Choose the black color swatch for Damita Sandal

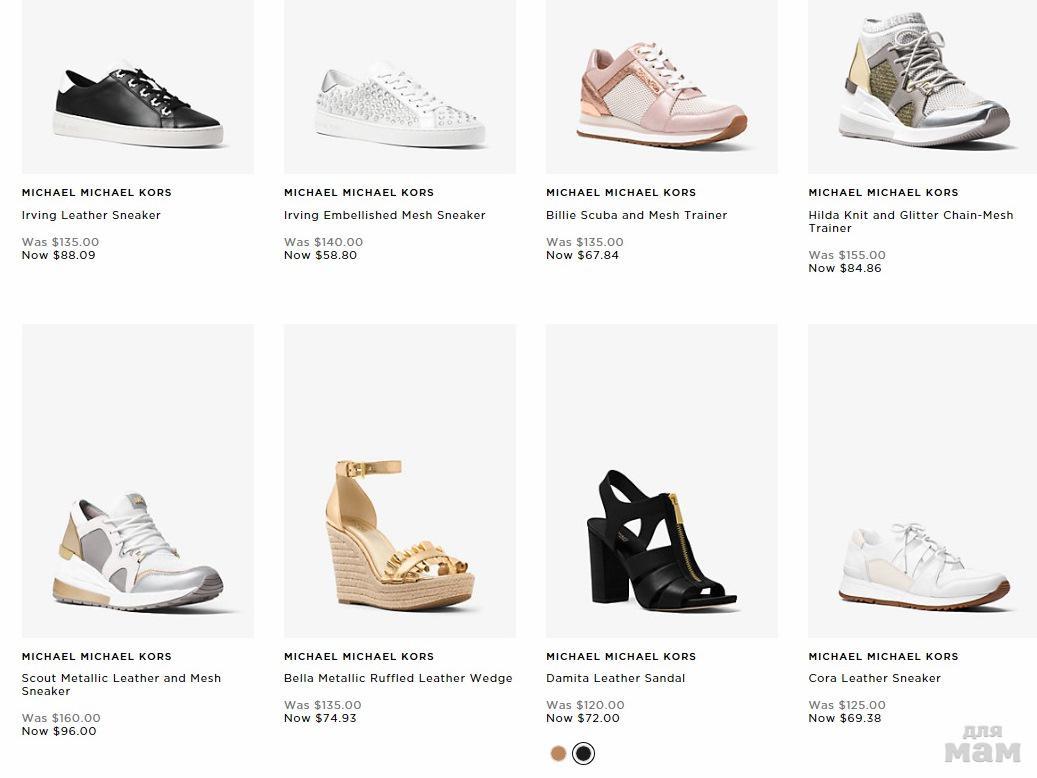583,754
